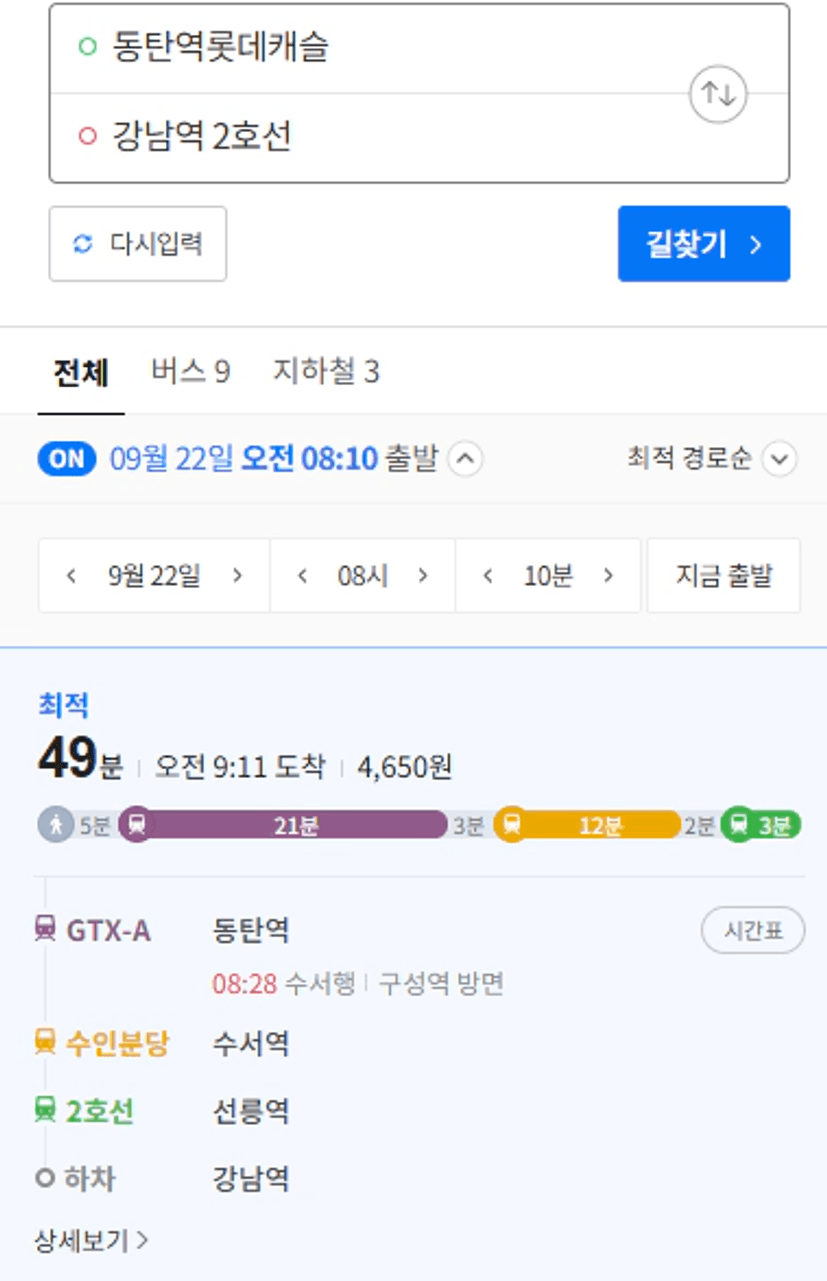Click the yellow 수인분당 train icon in route bar
The width and height of the screenshot is (827, 1281).
pyautogui.click(x=511, y=825)
